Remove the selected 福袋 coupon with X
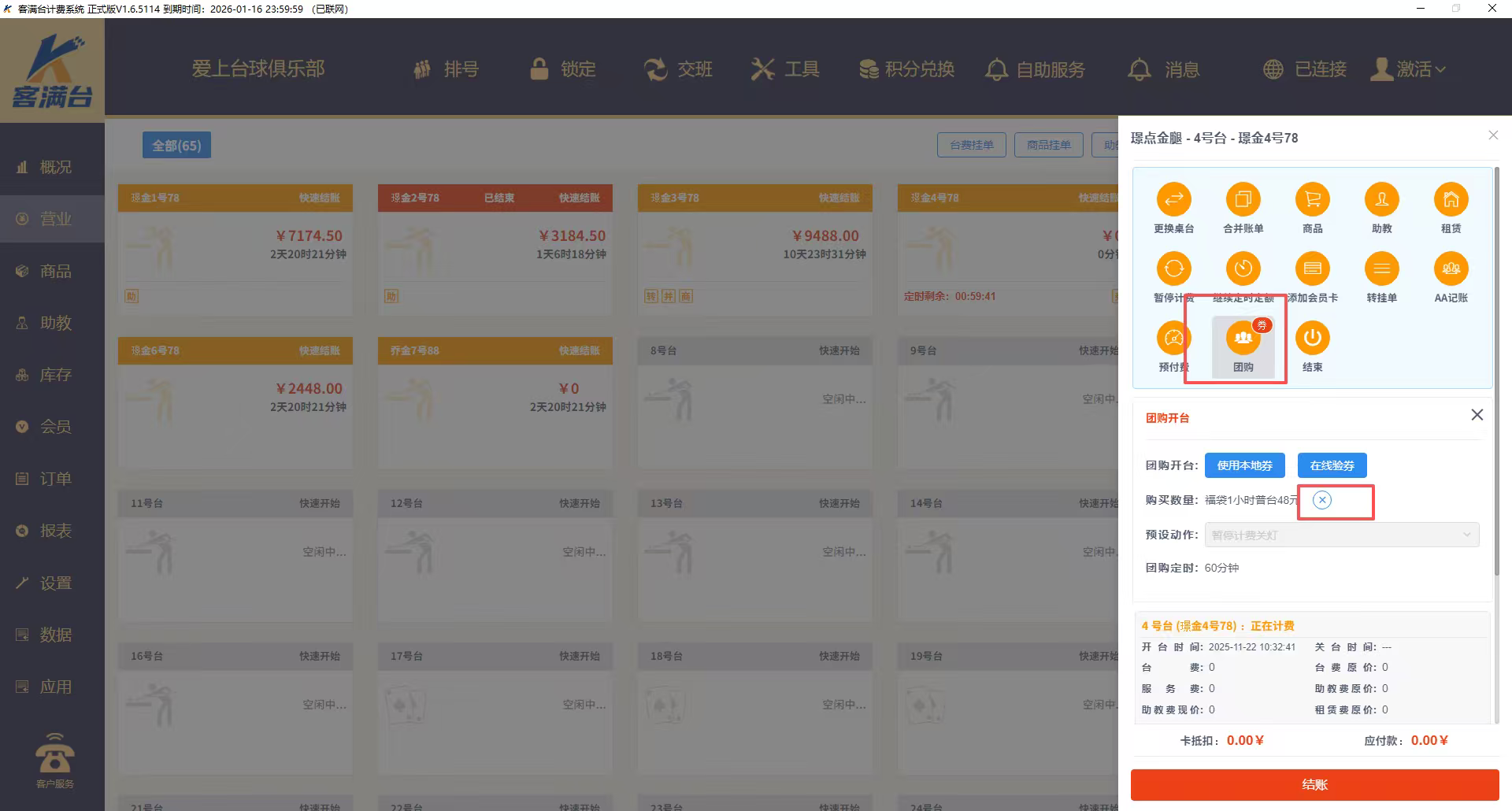Screen dimensions: 1512x811 tap(1322, 500)
